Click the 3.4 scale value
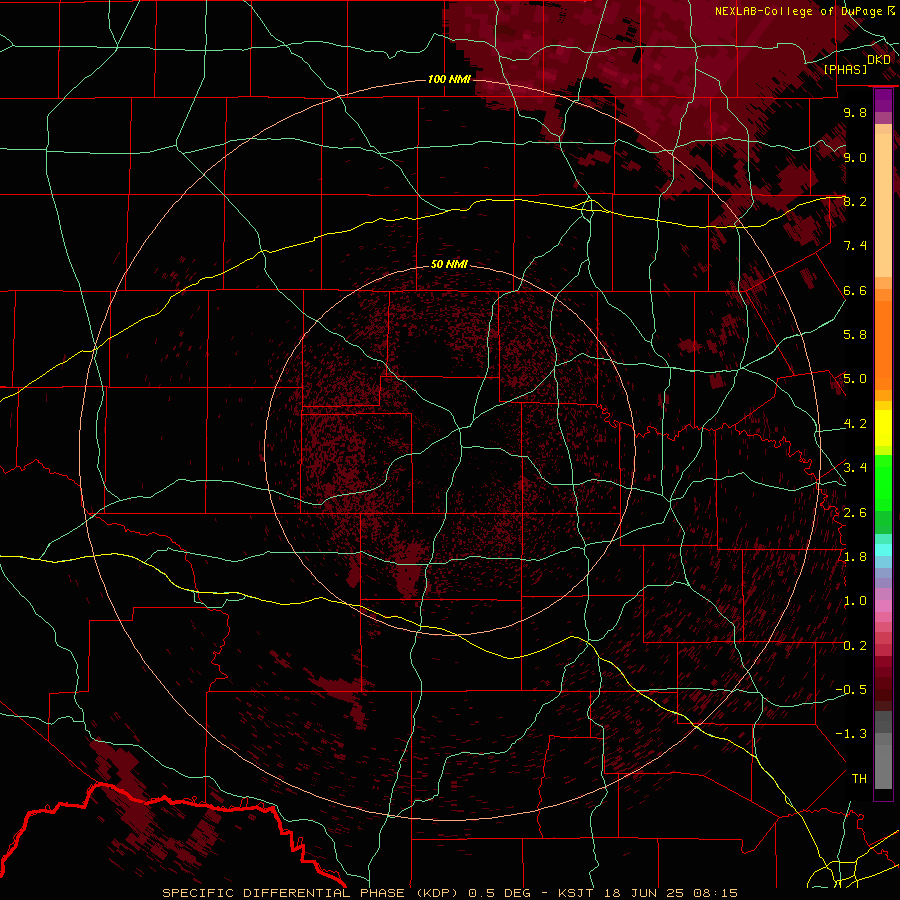This screenshot has height=900, width=900. pyautogui.click(x=855, y=468)
